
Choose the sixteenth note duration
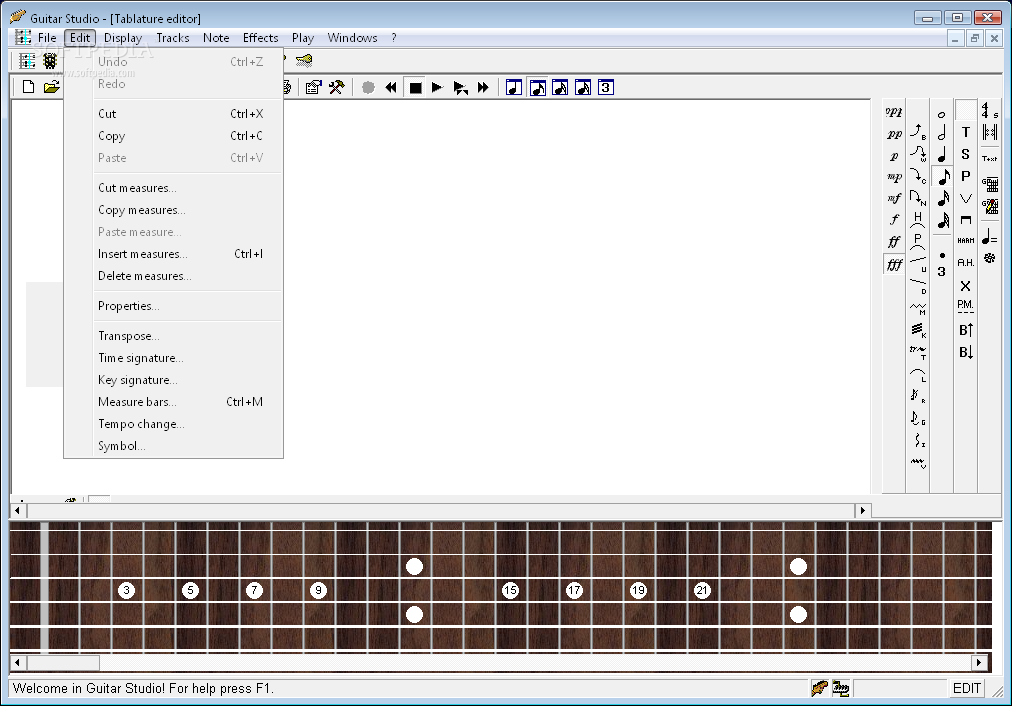(943, 198)
